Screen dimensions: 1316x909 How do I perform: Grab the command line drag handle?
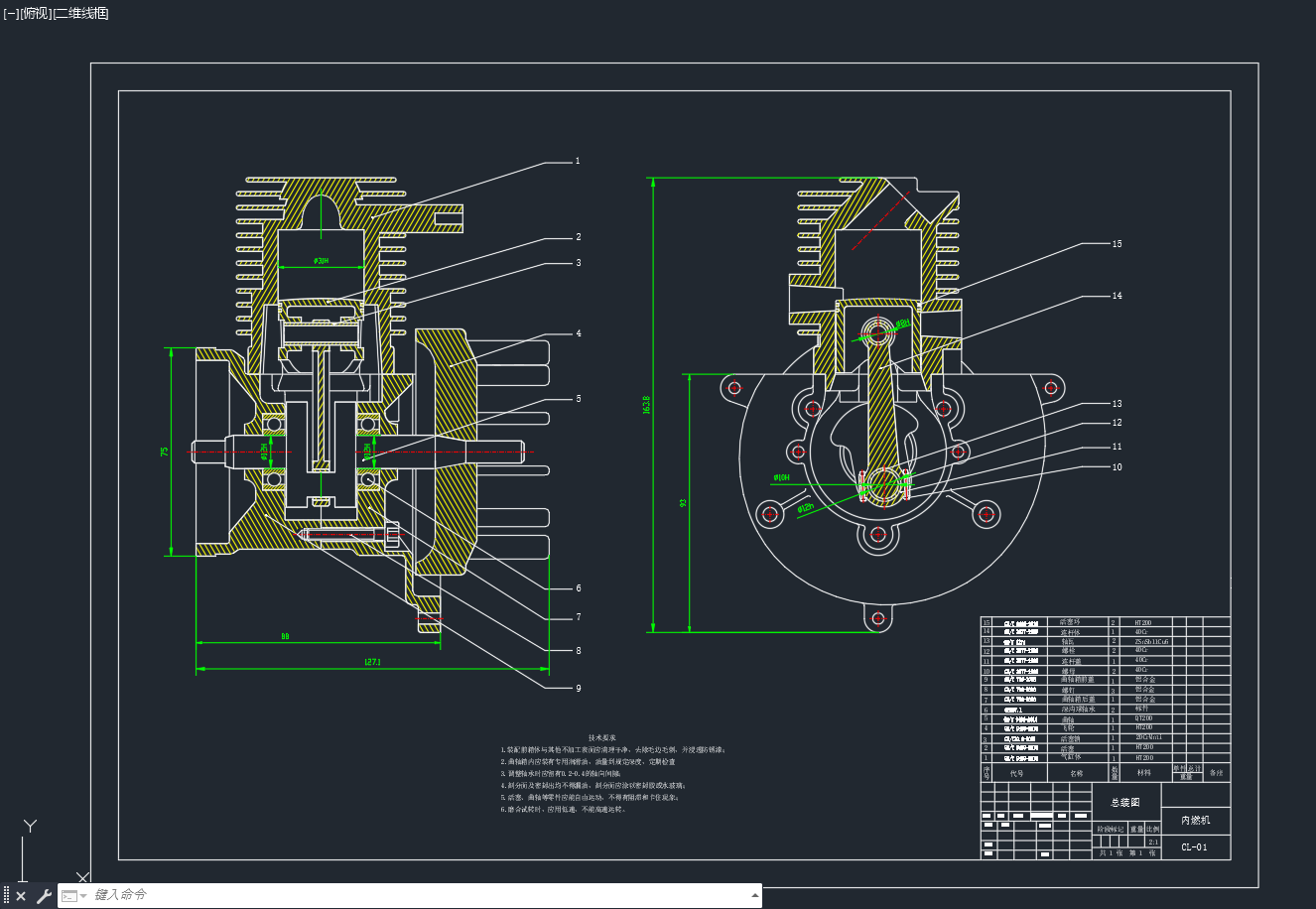point(6,896)
